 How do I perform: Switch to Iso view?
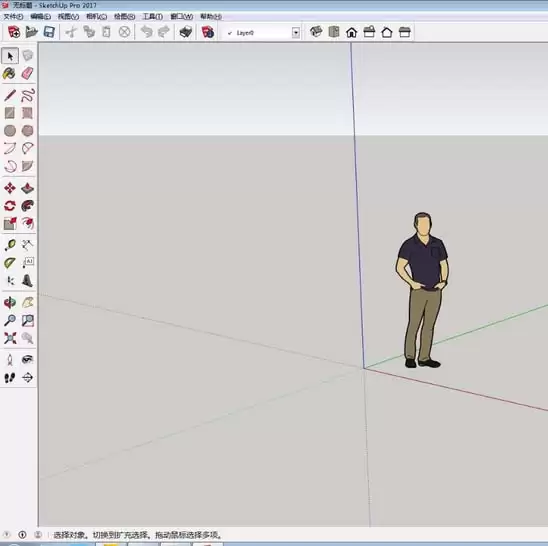316,32
